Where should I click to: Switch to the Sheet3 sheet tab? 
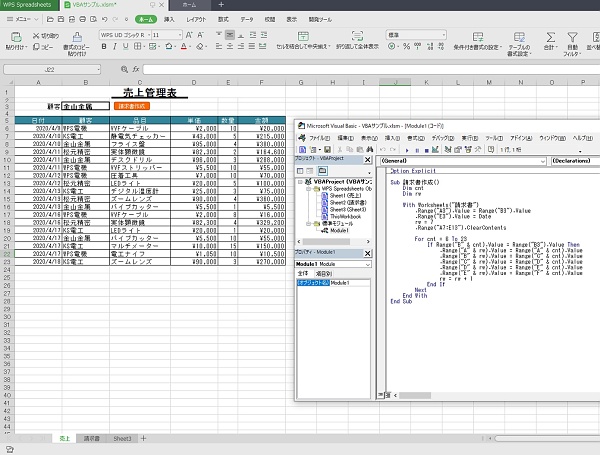[x=122, y=439]
